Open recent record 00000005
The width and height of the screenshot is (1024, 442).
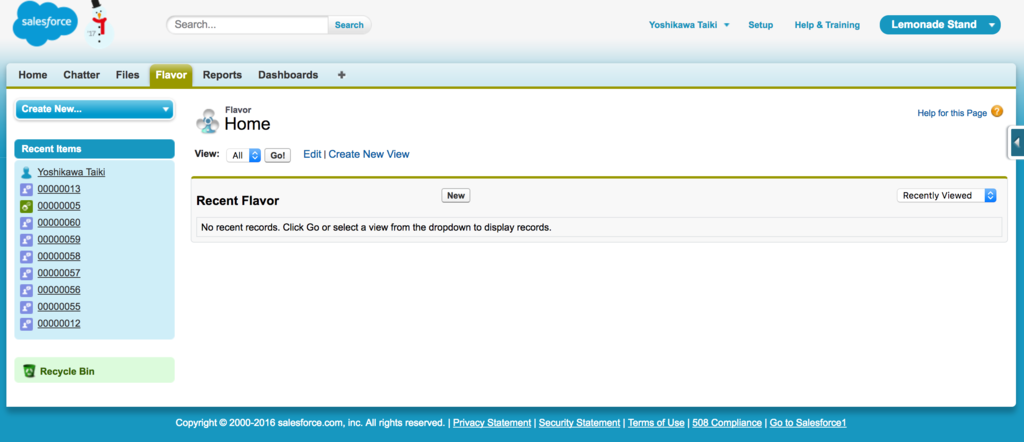click(59, 206)
